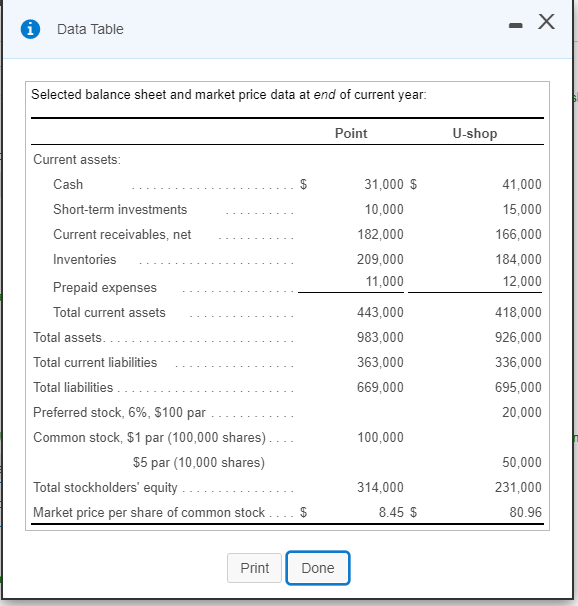Image resolution: width=578 pixels, height=606 pixels.
Task: Close the Data Table dialog with X
Action: click(x=547, y=22)
